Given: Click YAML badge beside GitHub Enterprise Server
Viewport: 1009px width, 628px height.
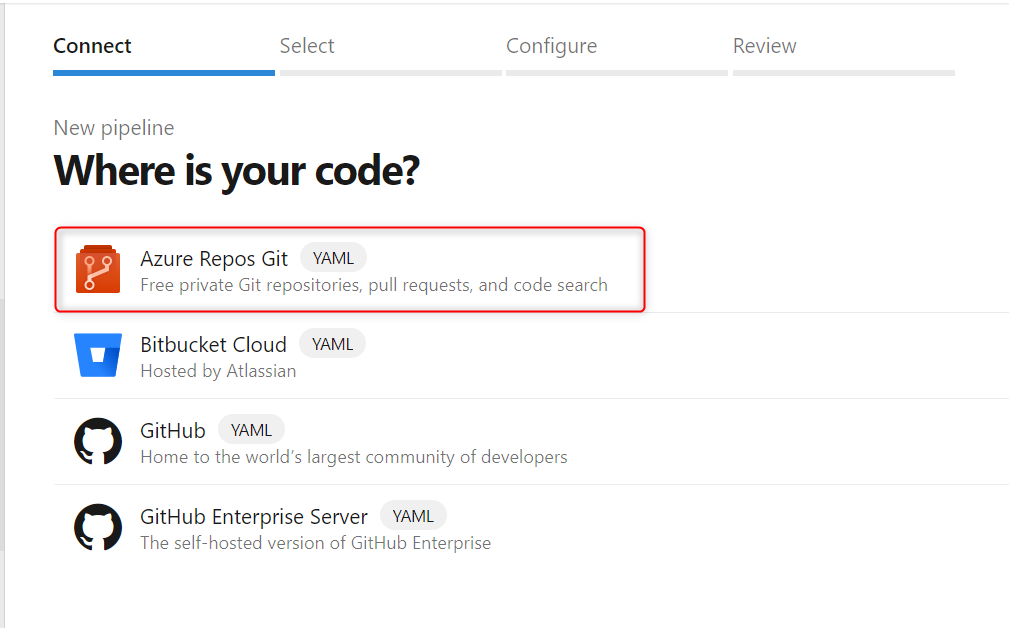Looking at the screenshot, I should (x=413, y=516).
